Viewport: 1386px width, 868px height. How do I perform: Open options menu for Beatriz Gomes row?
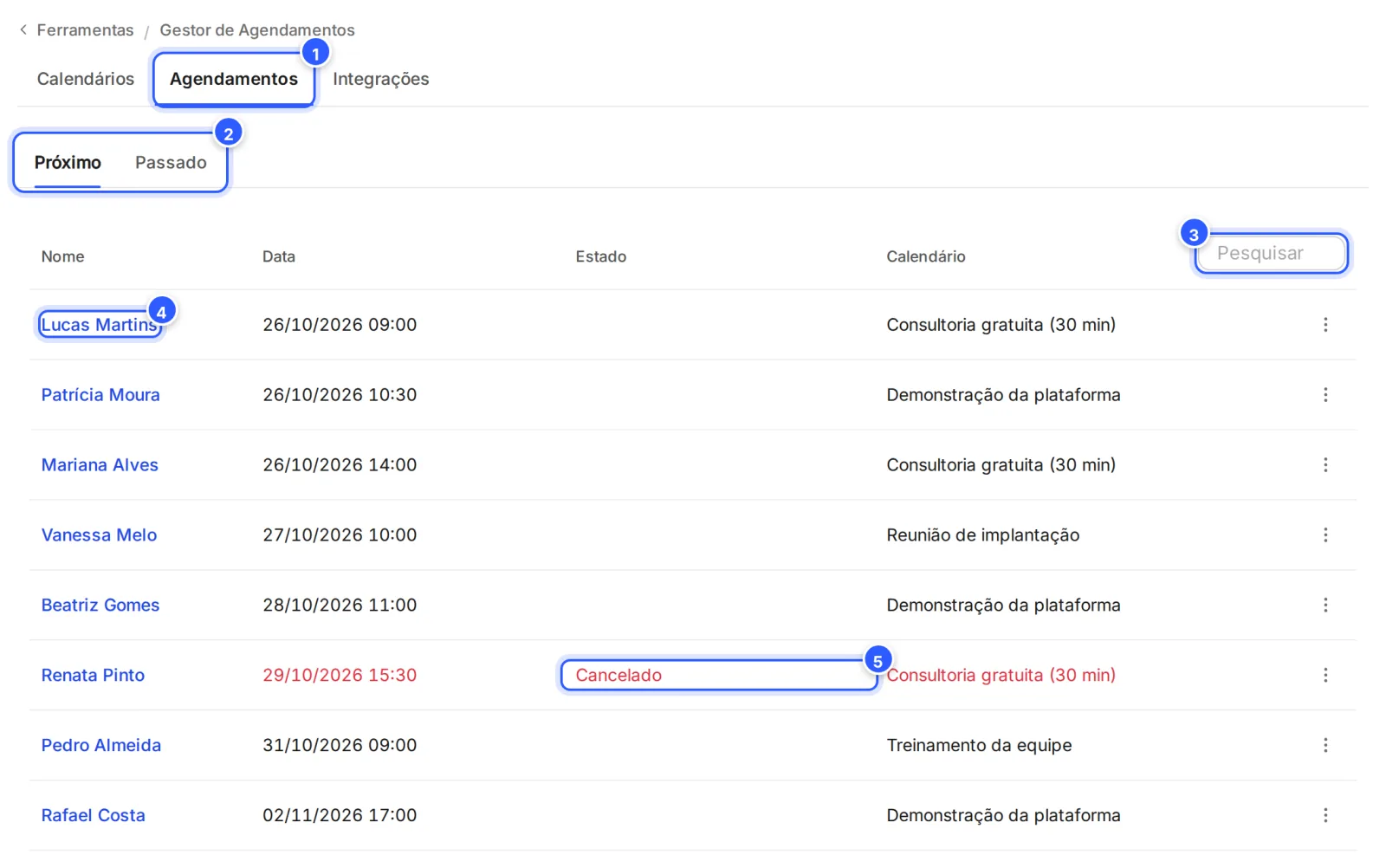(1325, 606)
